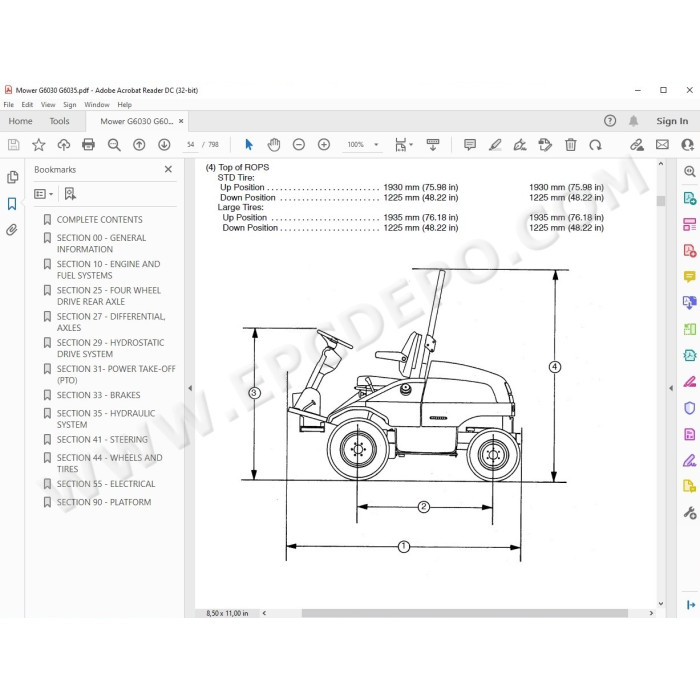Open the Help question mark icon
Screen dimensions: 700x700
(610, 121)
